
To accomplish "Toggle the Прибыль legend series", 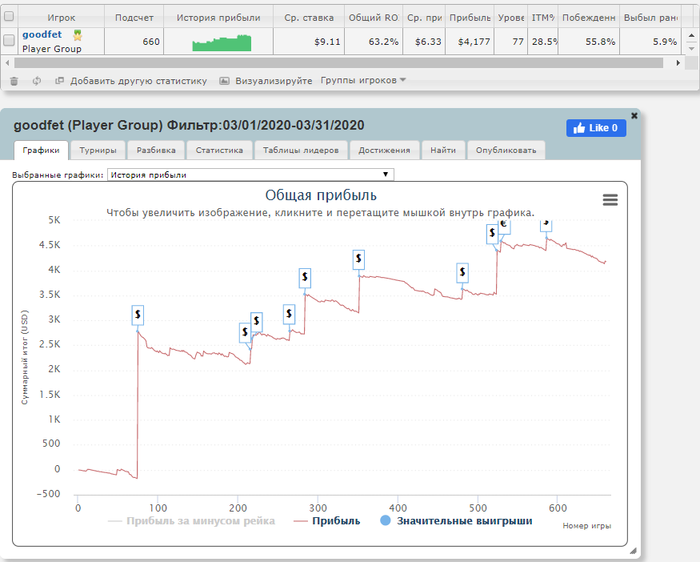I will point(327,521).
